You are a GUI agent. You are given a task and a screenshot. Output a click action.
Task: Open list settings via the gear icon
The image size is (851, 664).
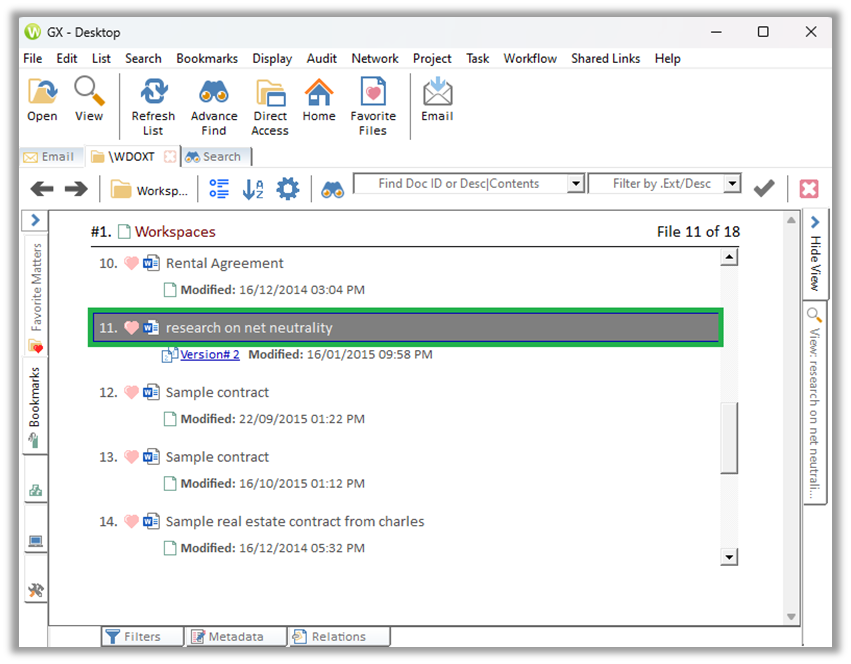tap(288, 188)
